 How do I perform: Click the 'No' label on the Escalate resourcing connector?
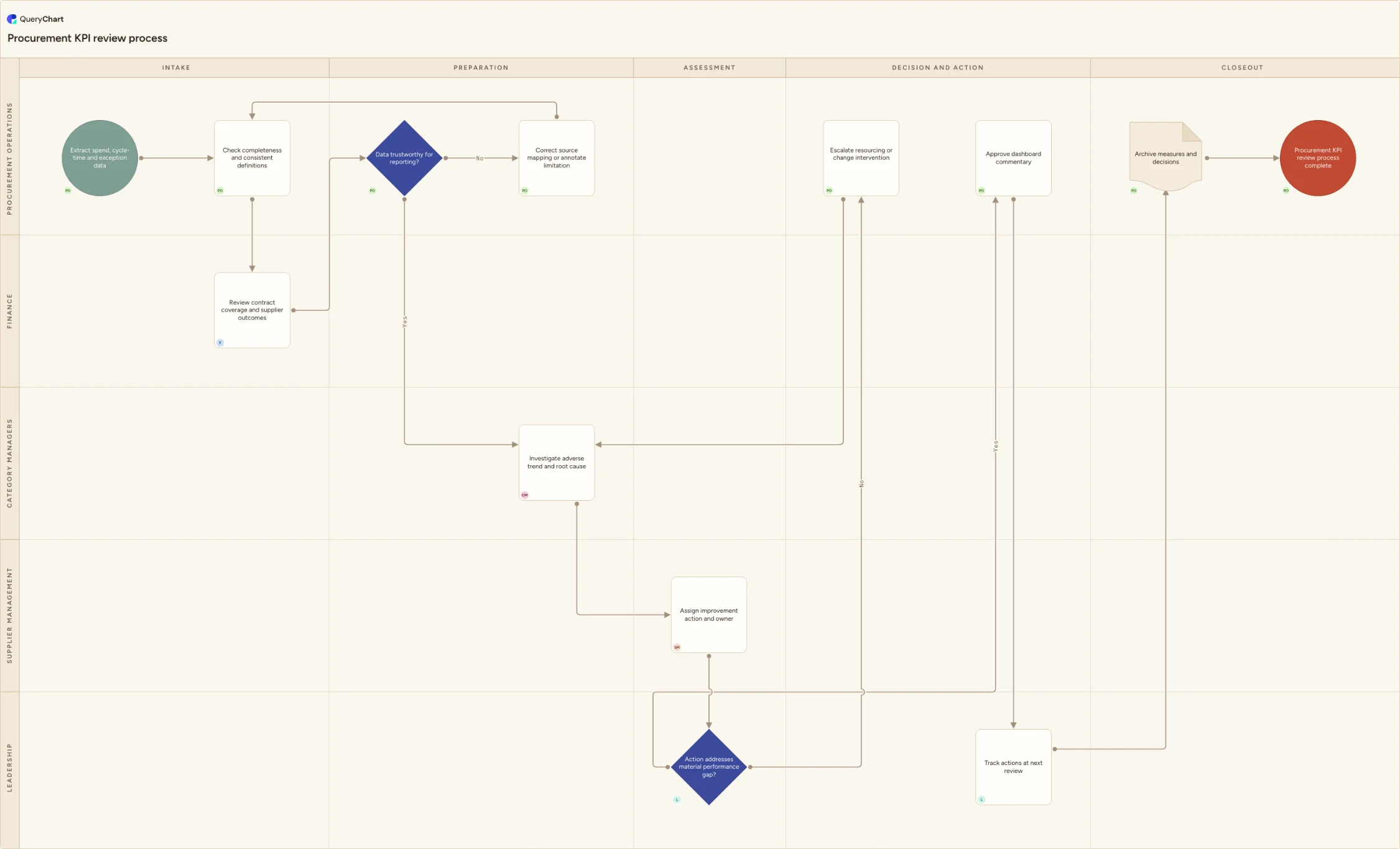click(861, 483)
